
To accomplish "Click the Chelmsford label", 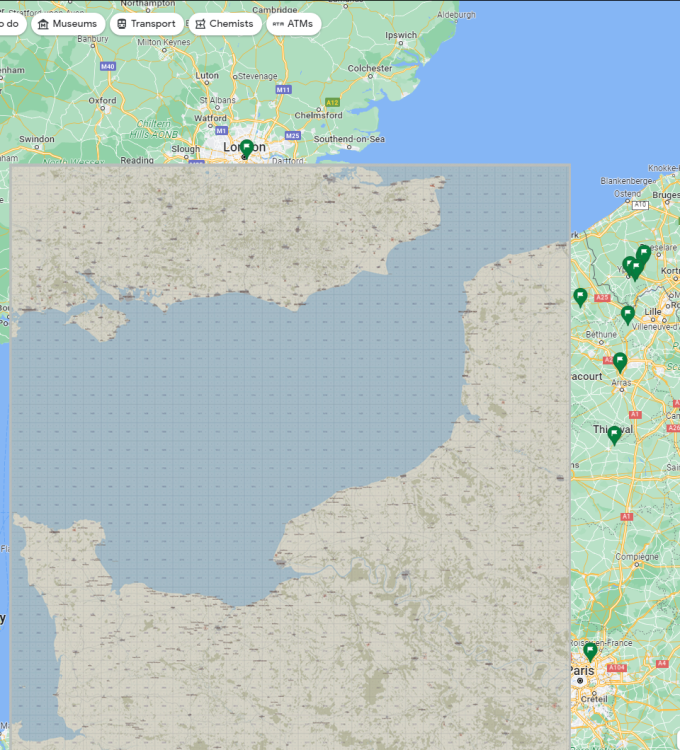I will [318, 115].
